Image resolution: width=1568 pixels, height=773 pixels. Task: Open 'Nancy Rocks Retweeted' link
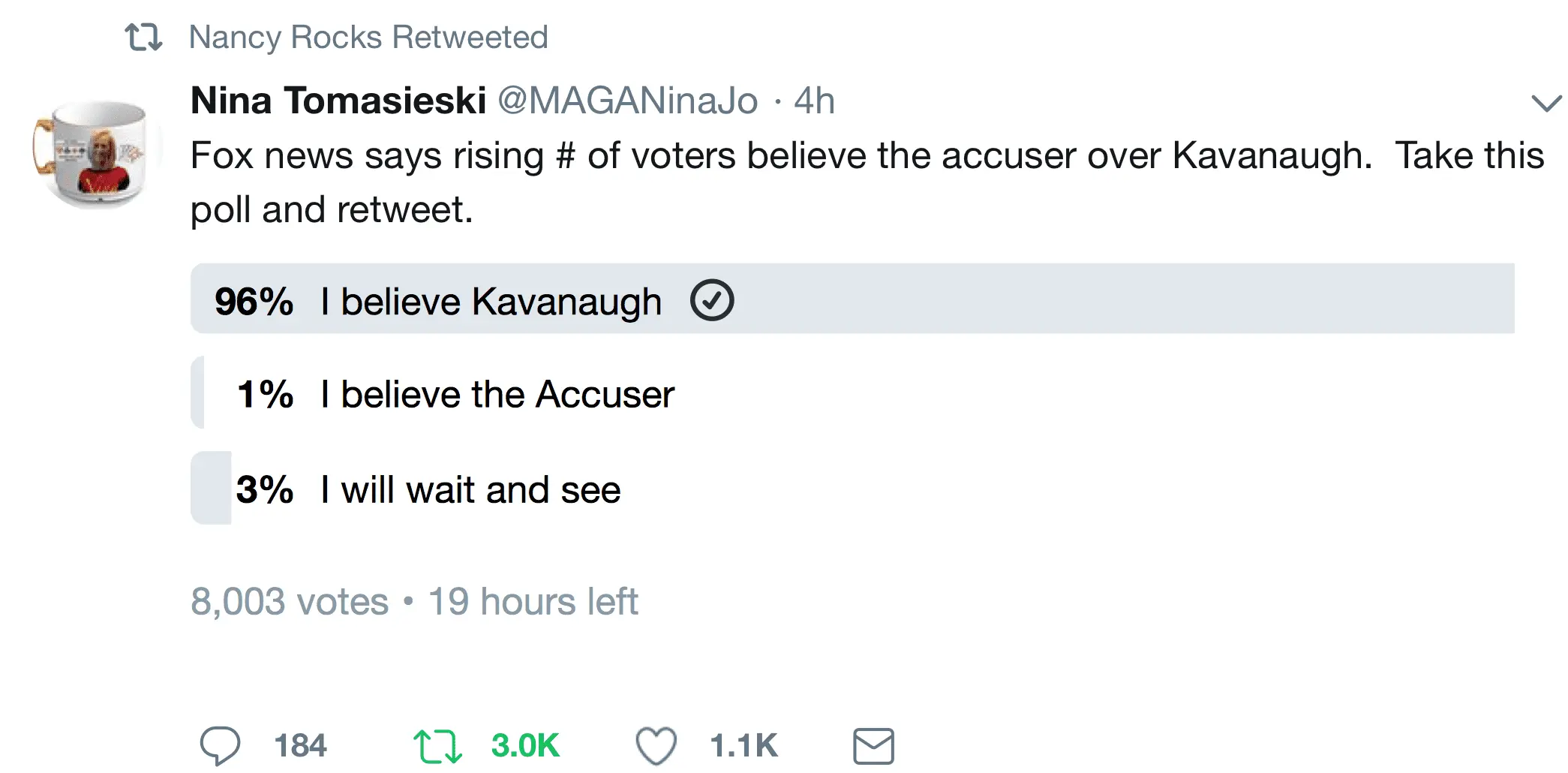coord(368,37)
